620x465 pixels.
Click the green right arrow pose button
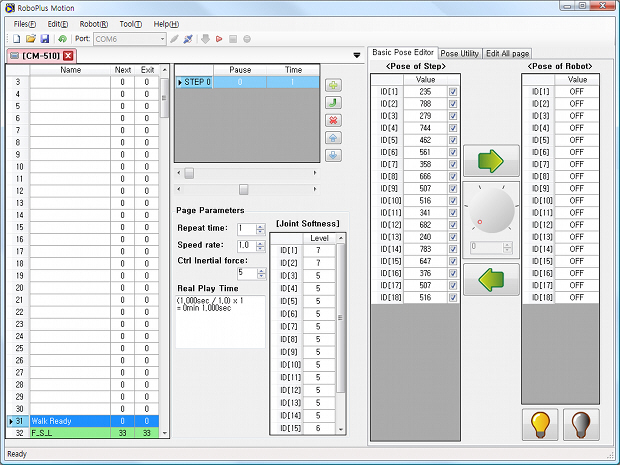(x=491, y=161)
